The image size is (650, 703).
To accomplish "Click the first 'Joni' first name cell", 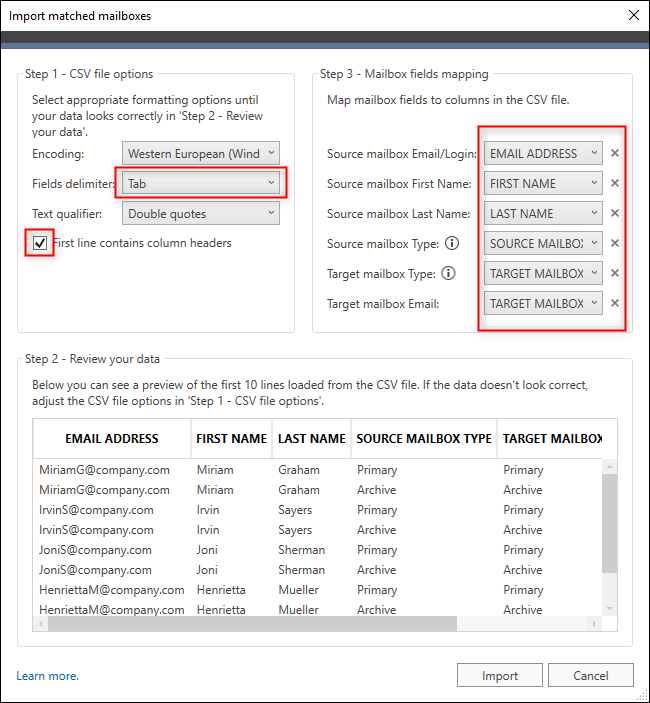I will coord(207,550).
